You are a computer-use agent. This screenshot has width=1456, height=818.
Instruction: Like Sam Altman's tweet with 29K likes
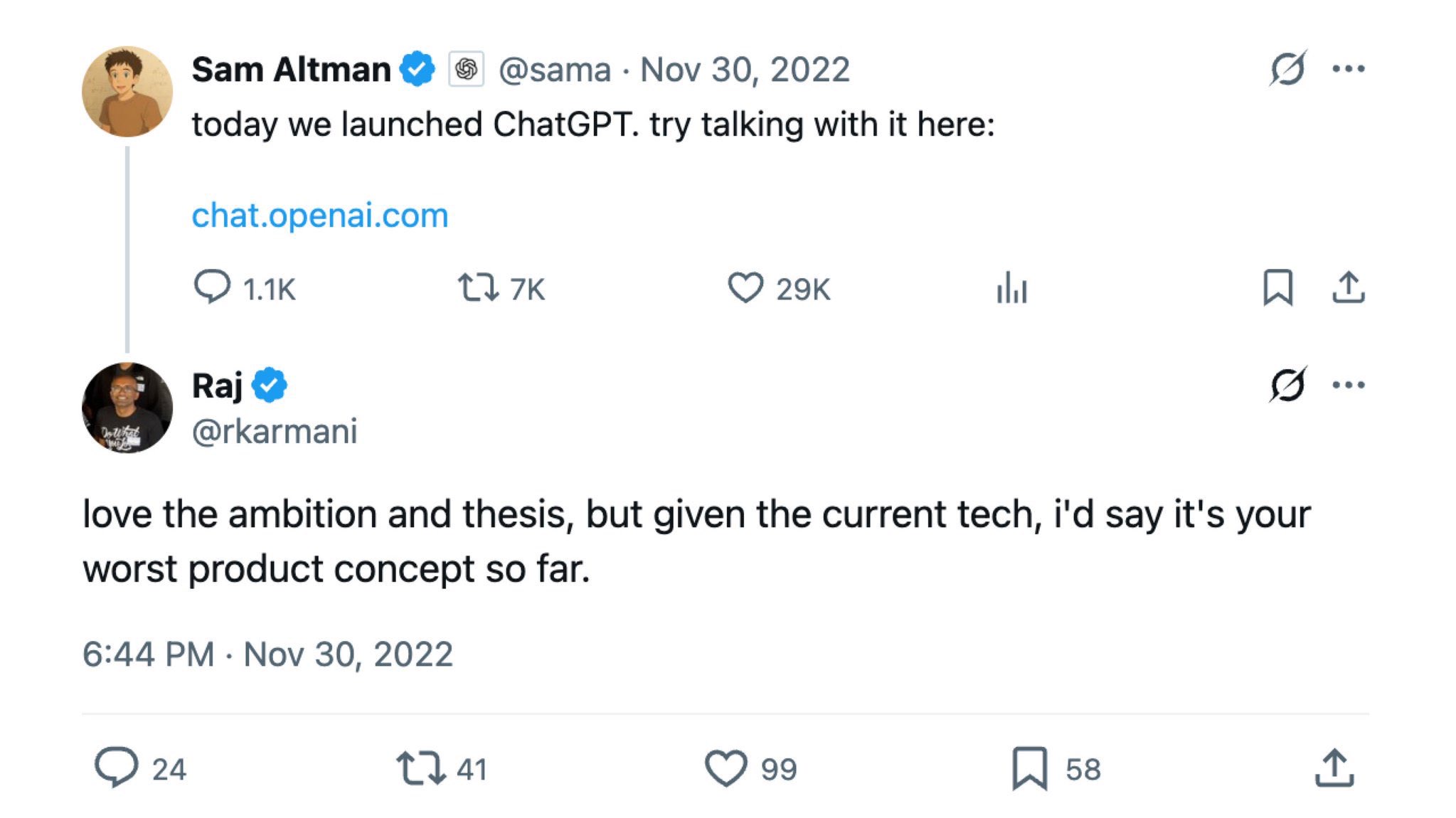coord(745,287)
